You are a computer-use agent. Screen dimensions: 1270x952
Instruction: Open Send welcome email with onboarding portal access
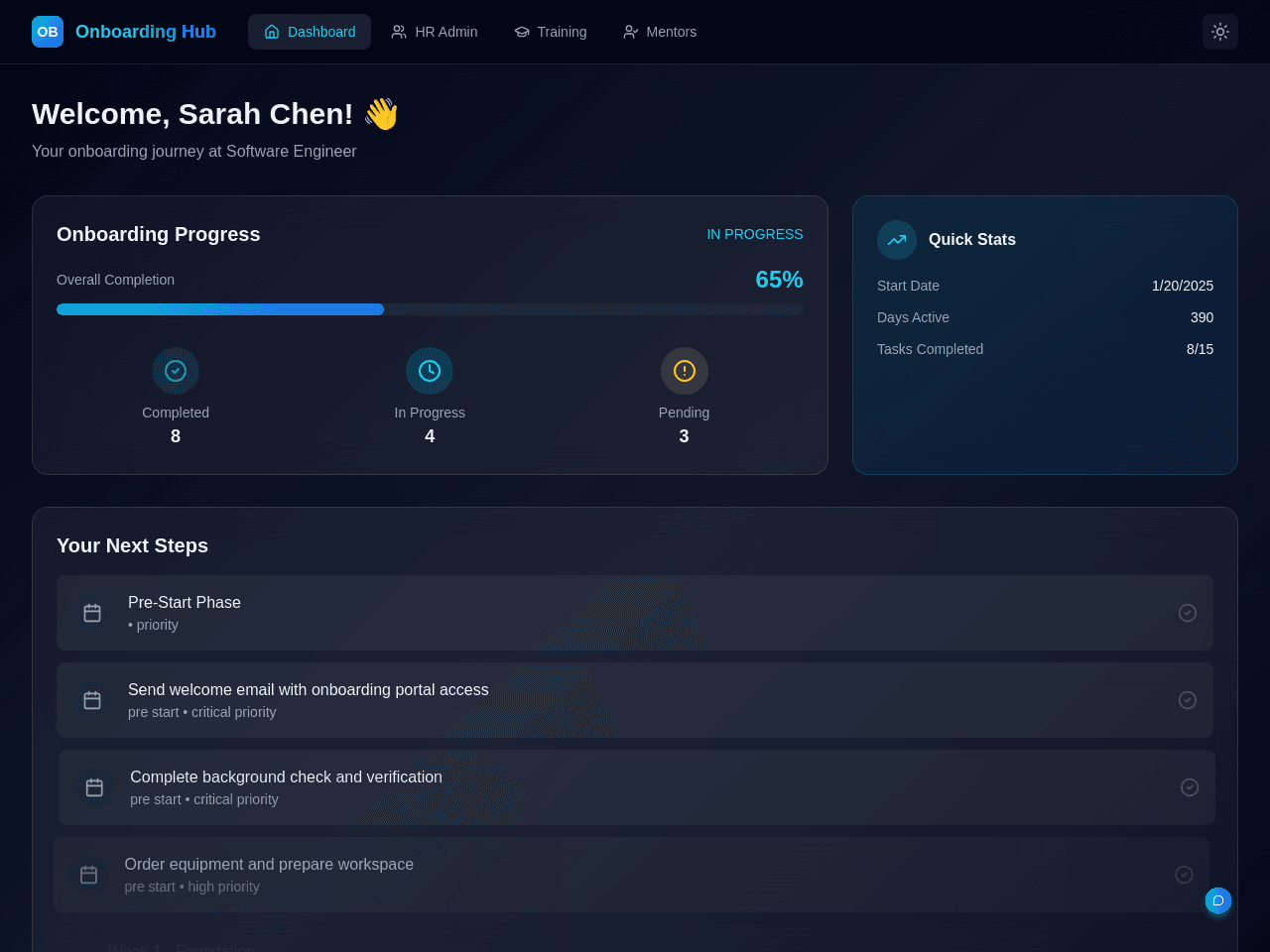pos(635,700)
